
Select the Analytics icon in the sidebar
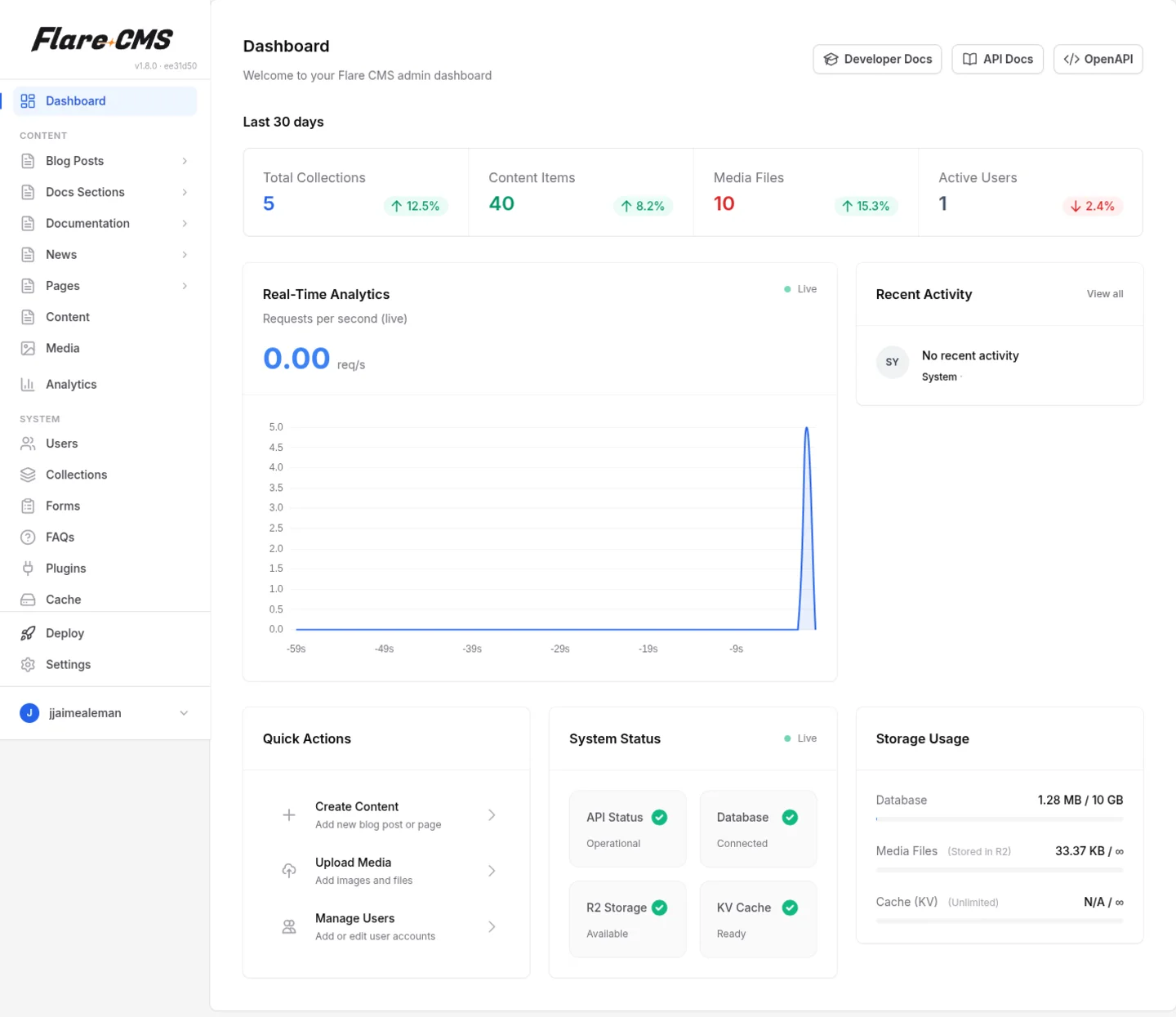(29, 384)
